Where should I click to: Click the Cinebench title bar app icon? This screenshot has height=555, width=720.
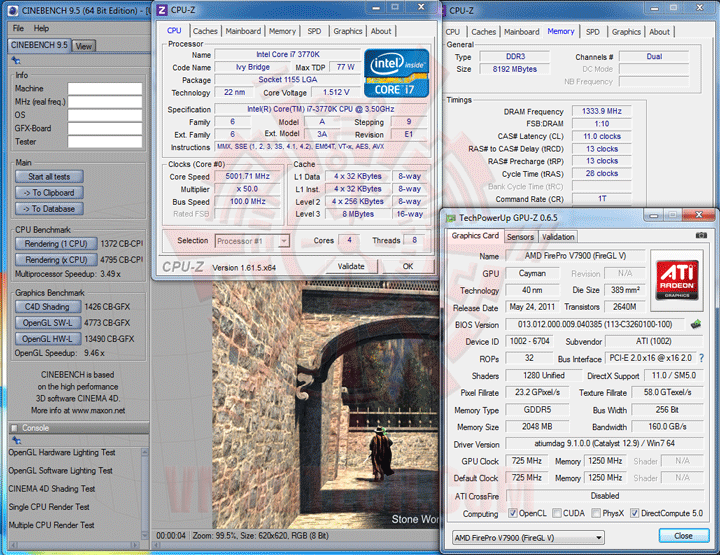[13, 10]
